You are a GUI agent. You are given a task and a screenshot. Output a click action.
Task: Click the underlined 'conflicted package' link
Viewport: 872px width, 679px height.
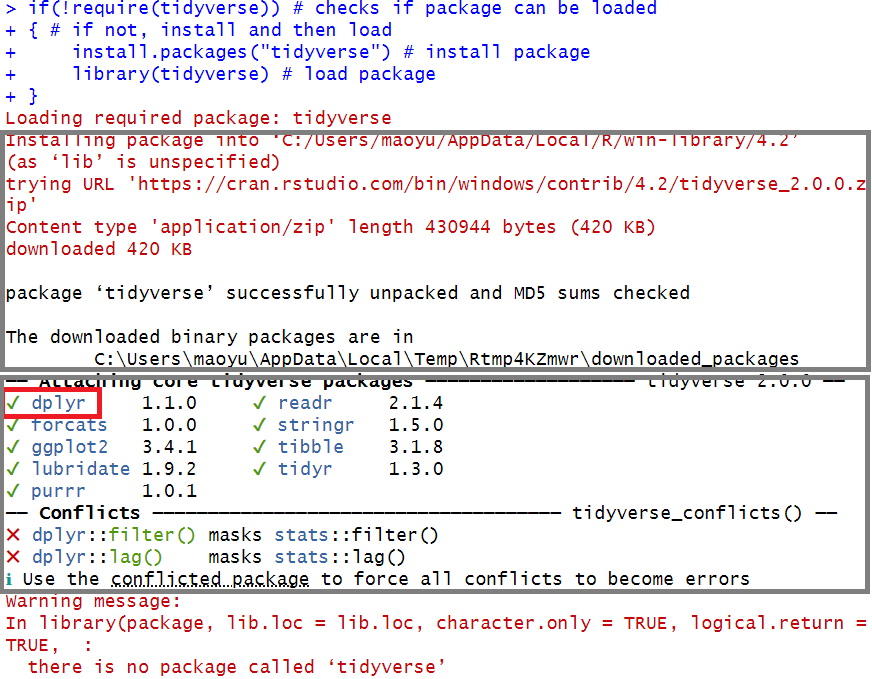pyautogui.click(x=209, y=579)
